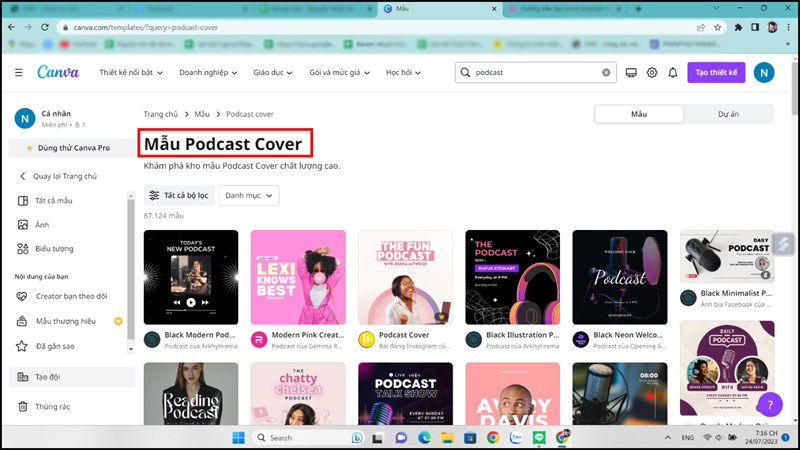
Task: Open the notifications bell
Action: pos(673,72)
